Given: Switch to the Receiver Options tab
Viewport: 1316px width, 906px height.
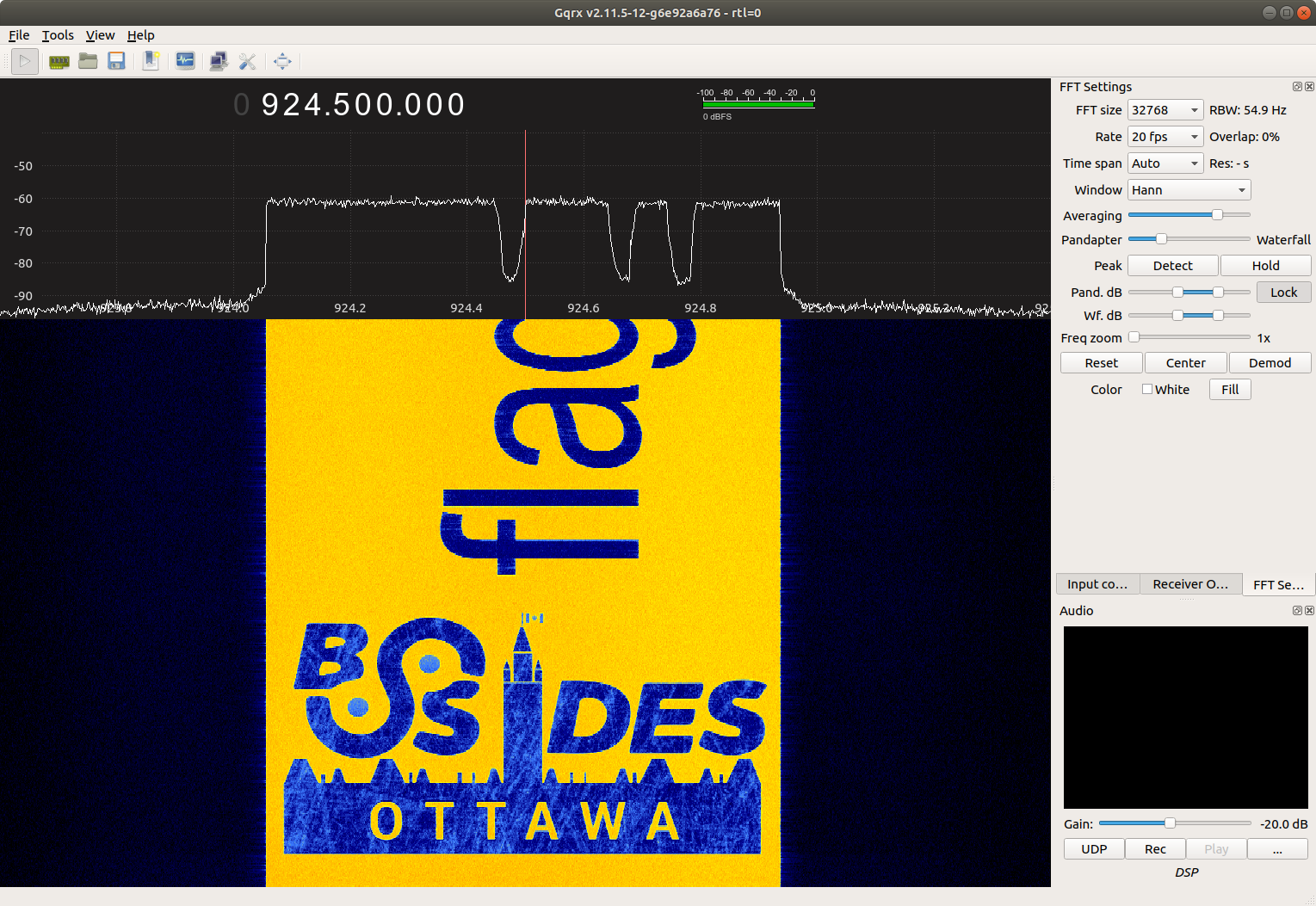Looking at the screenshot, I should tap(1190, 583).
